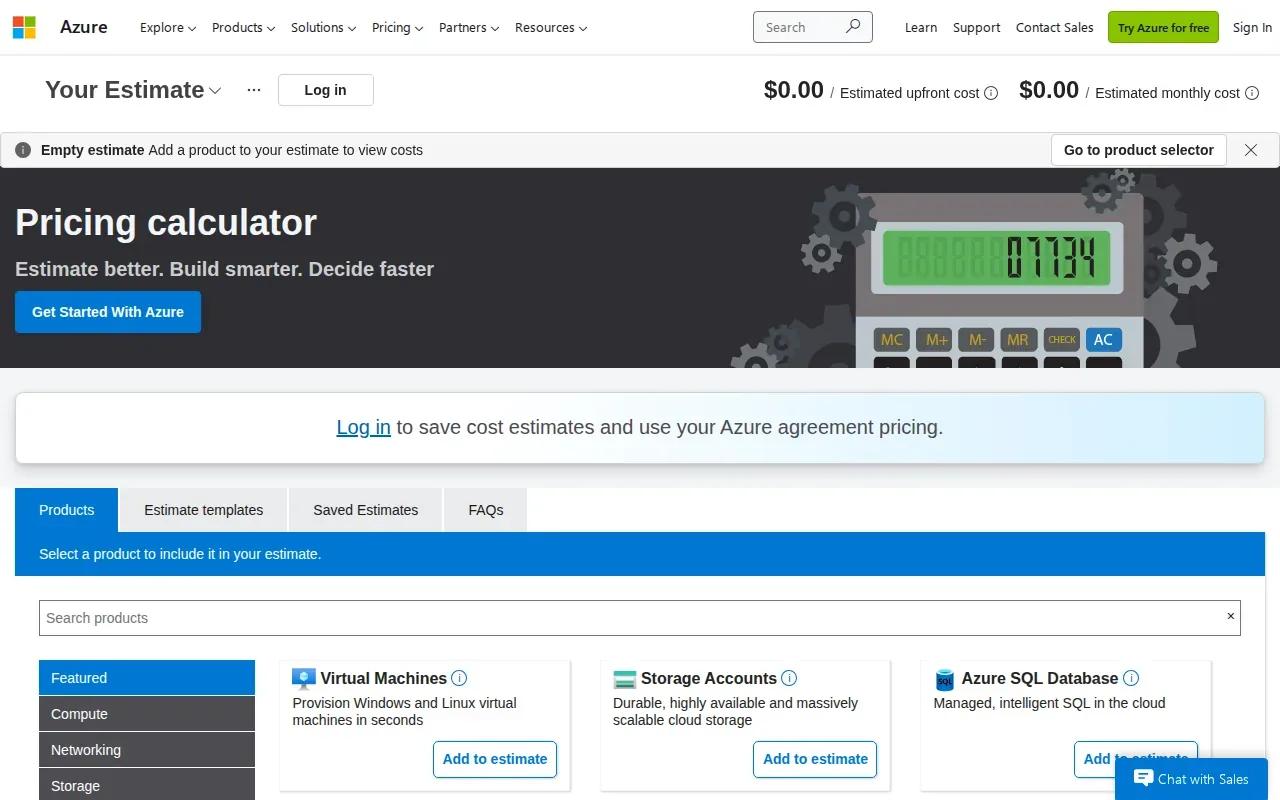Open the Azure home link
Screen dimensions: 1280x800
(84, 27)
